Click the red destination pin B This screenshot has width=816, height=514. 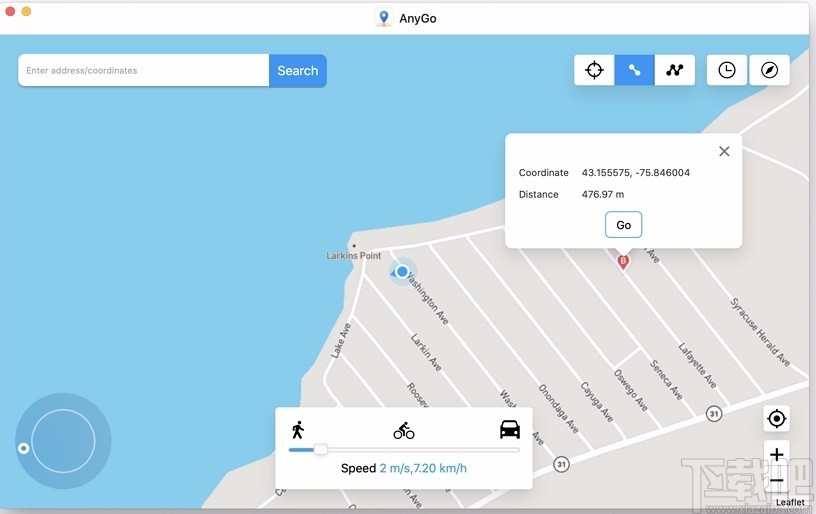coord(623,262)
